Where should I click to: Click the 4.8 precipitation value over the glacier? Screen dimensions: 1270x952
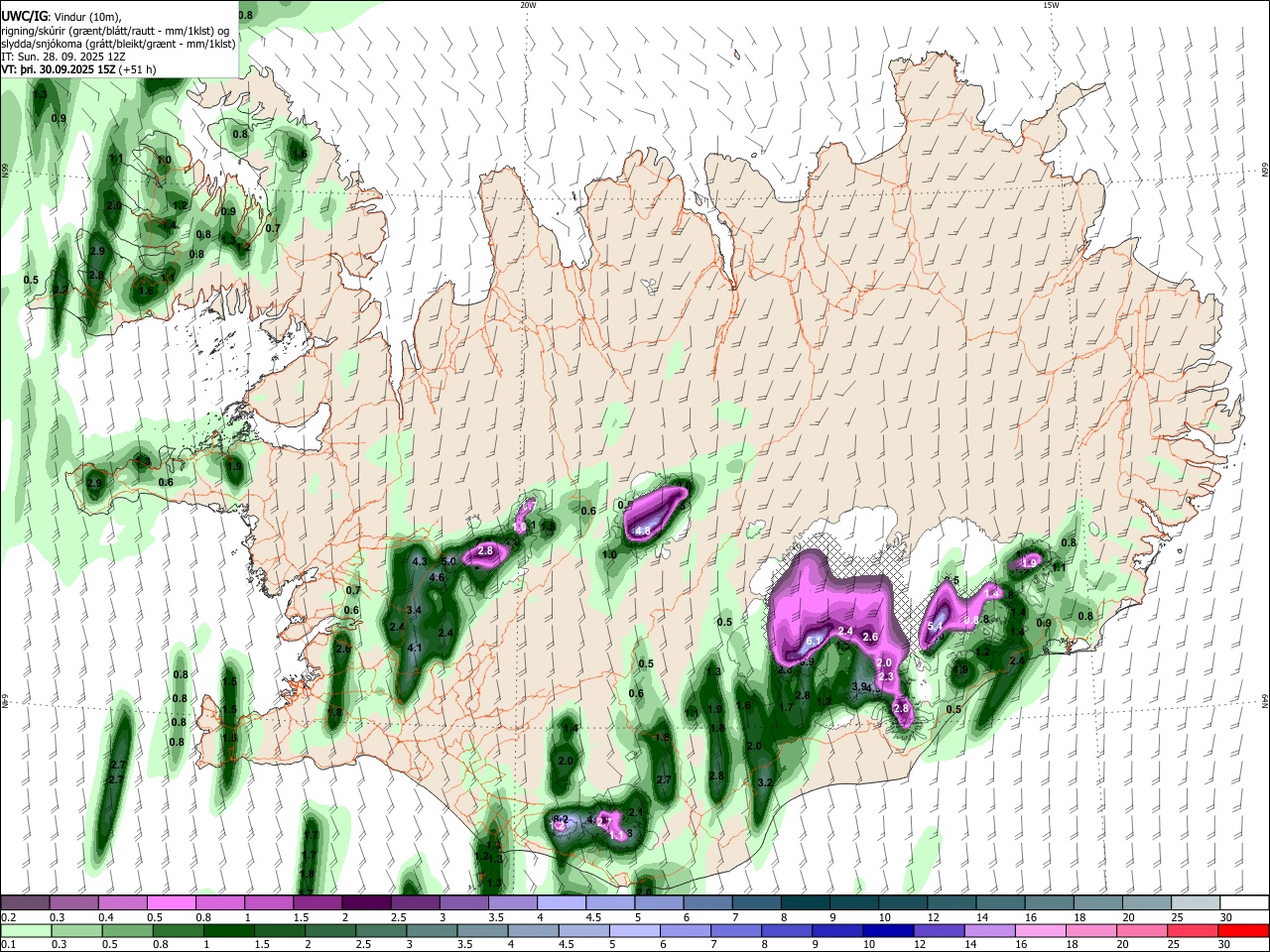[x=642, y=532]
